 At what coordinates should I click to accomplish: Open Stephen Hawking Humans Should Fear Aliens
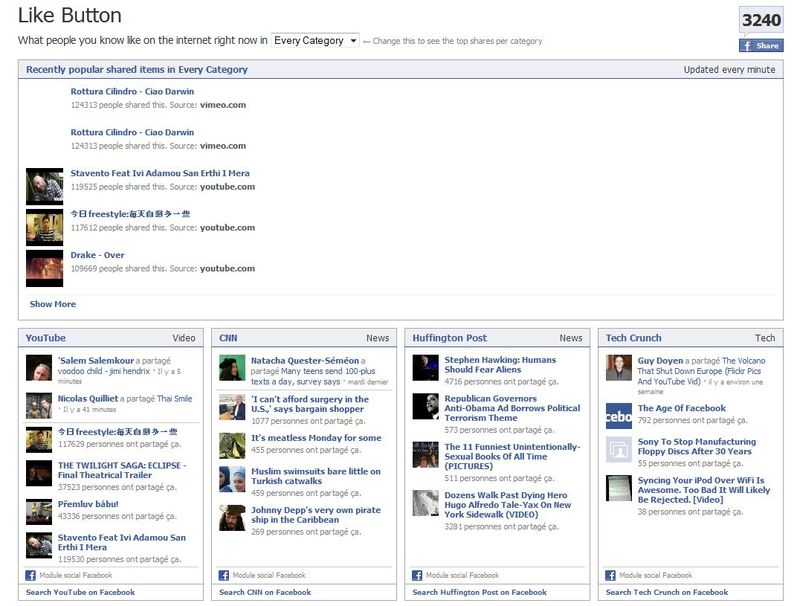(500, 364)
